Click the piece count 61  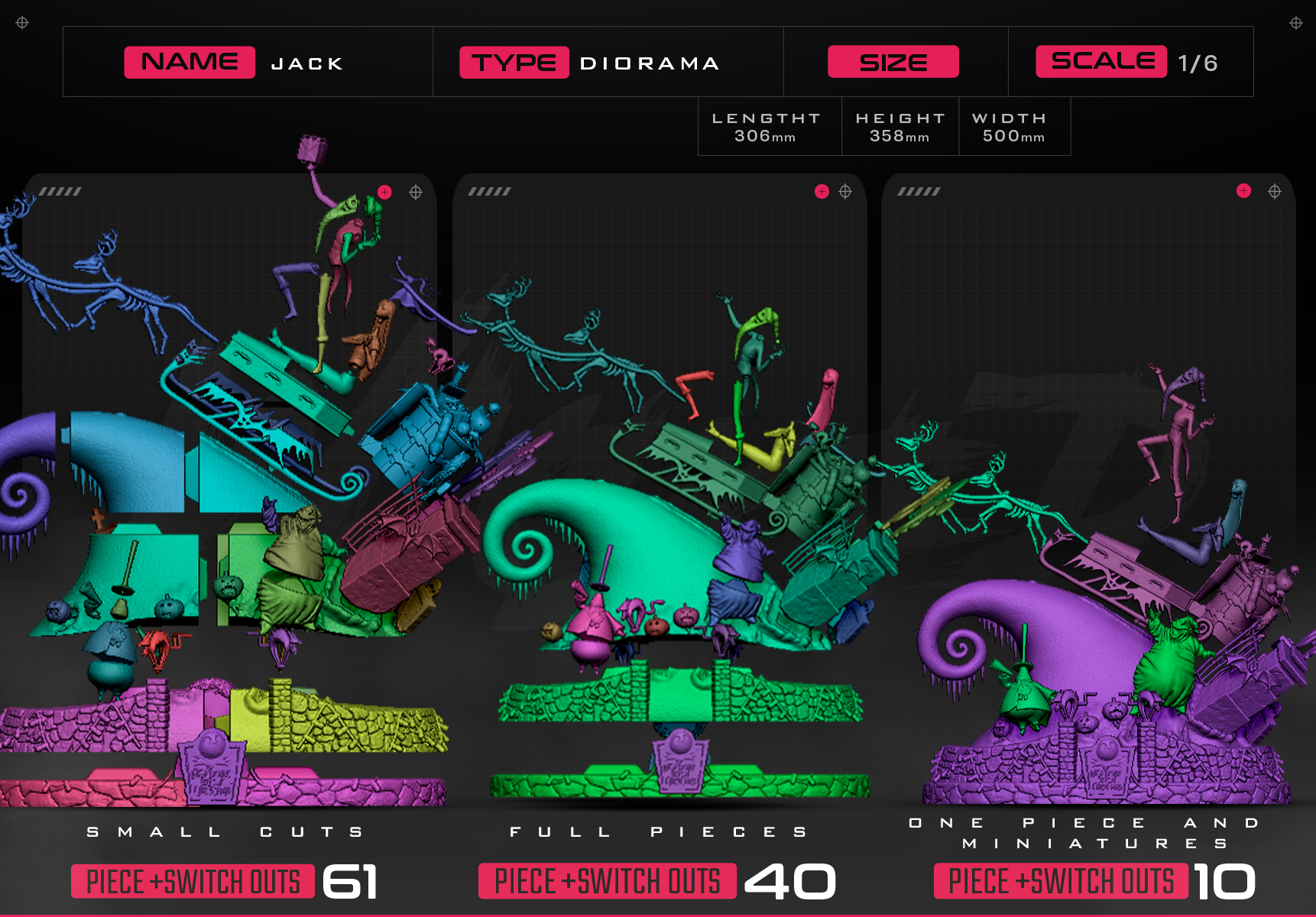(x=350, y=882)
